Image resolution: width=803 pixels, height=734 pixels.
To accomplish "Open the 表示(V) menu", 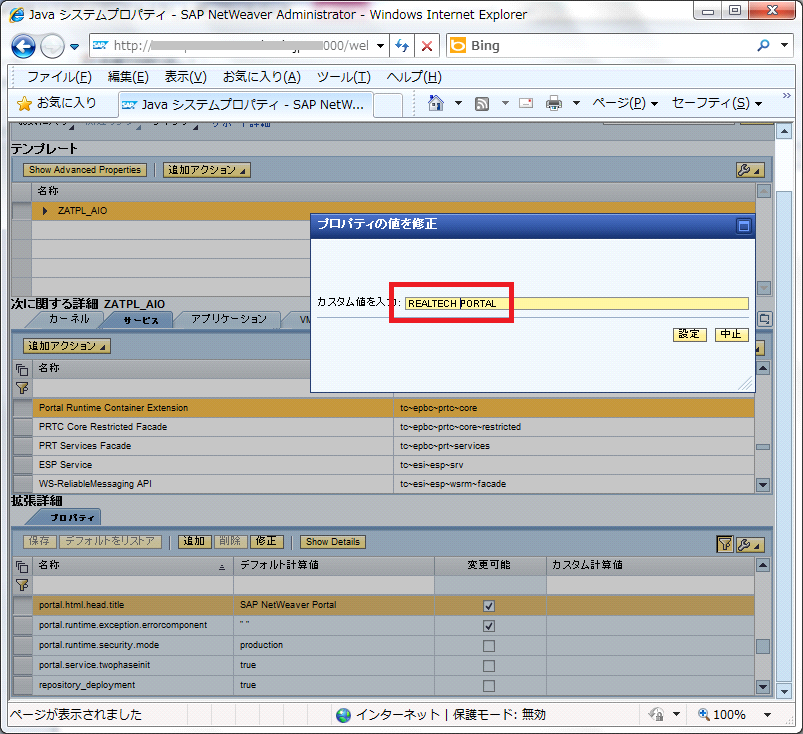I will coord(185,77).
